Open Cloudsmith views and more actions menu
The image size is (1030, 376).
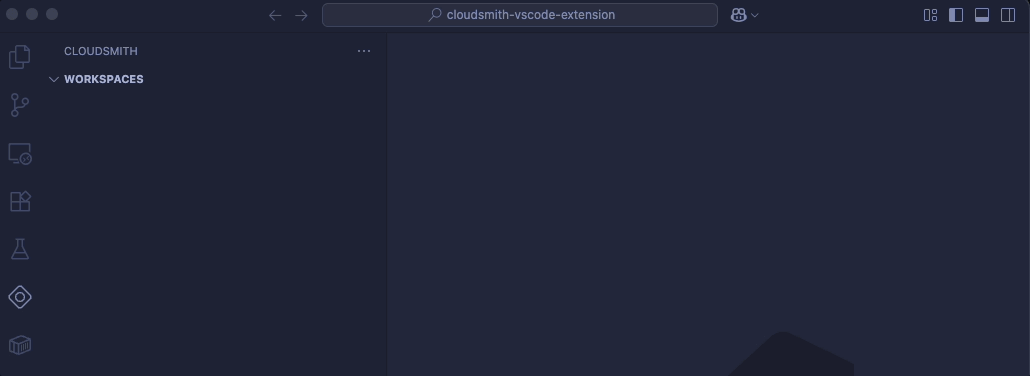point(364,51)
